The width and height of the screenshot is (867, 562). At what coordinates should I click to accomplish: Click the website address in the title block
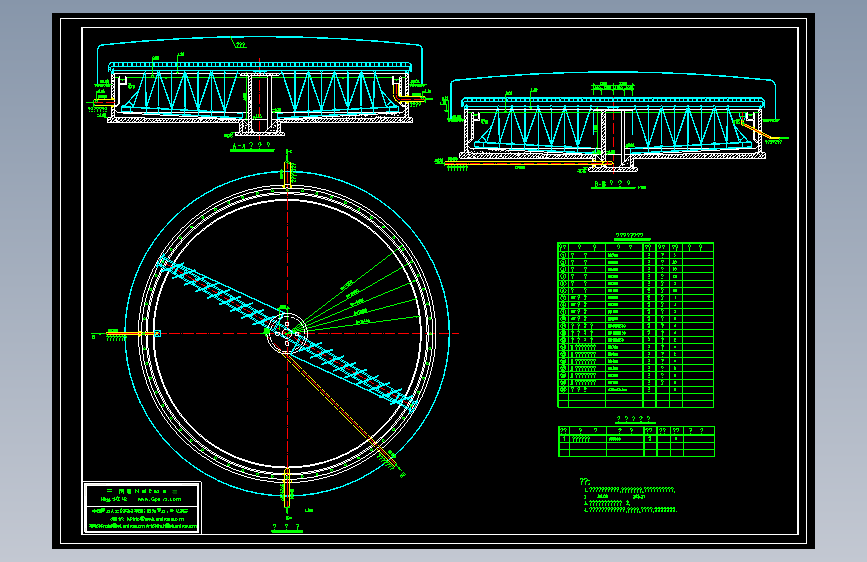tap(160, 499)
